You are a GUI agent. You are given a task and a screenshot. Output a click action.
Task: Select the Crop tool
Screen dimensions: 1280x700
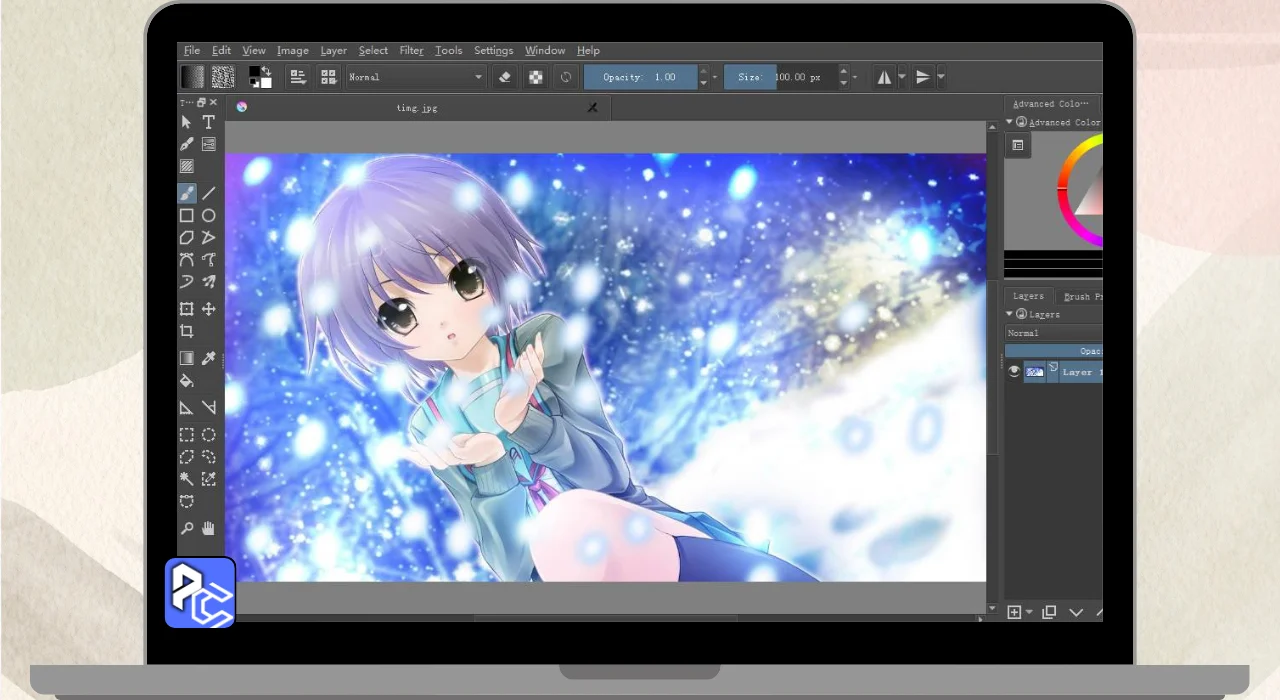[x=186, y=331]
